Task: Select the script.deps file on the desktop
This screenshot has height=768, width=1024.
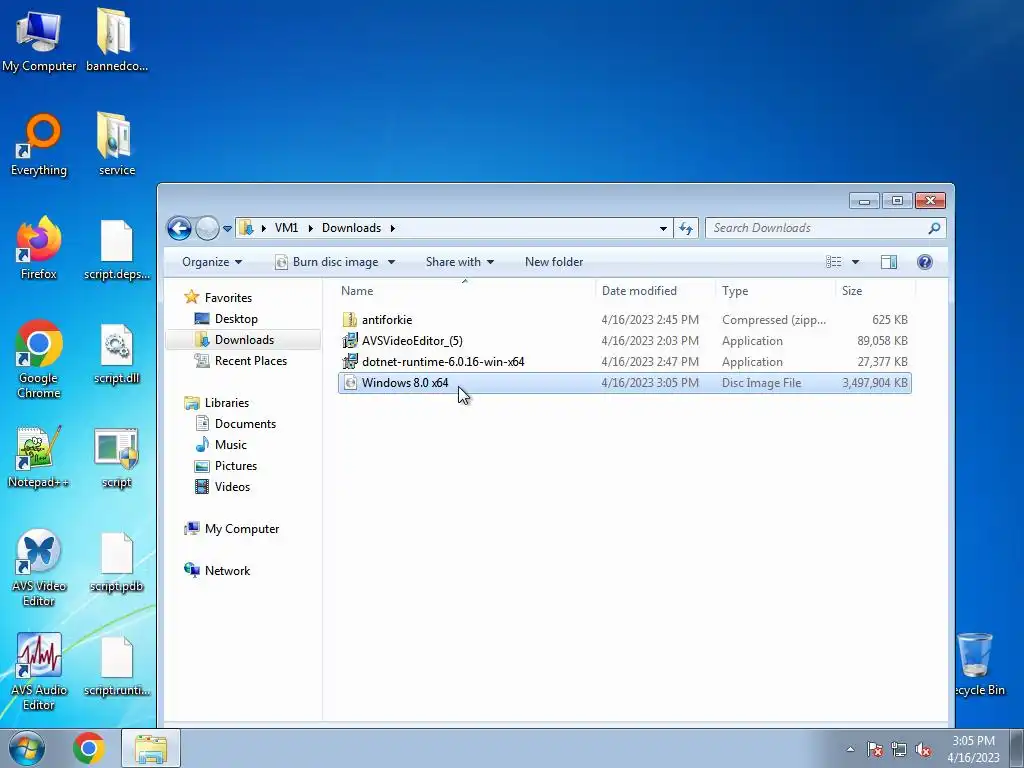Action: coord(116,249)
